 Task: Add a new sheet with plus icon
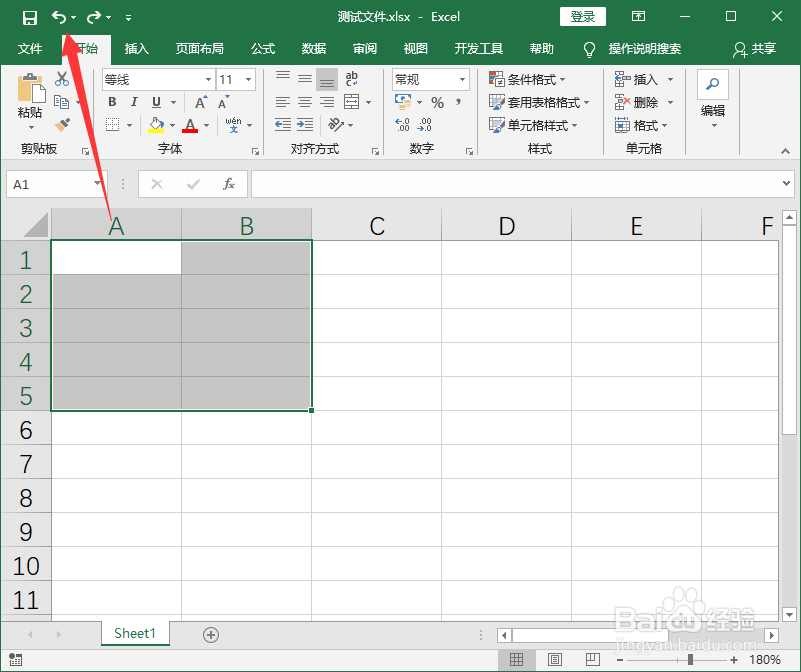(x=210, y=635)
